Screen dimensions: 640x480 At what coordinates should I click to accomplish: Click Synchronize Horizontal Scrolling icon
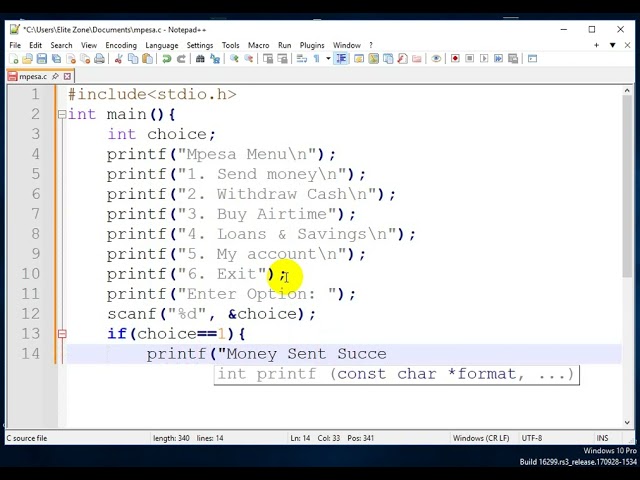282,59
